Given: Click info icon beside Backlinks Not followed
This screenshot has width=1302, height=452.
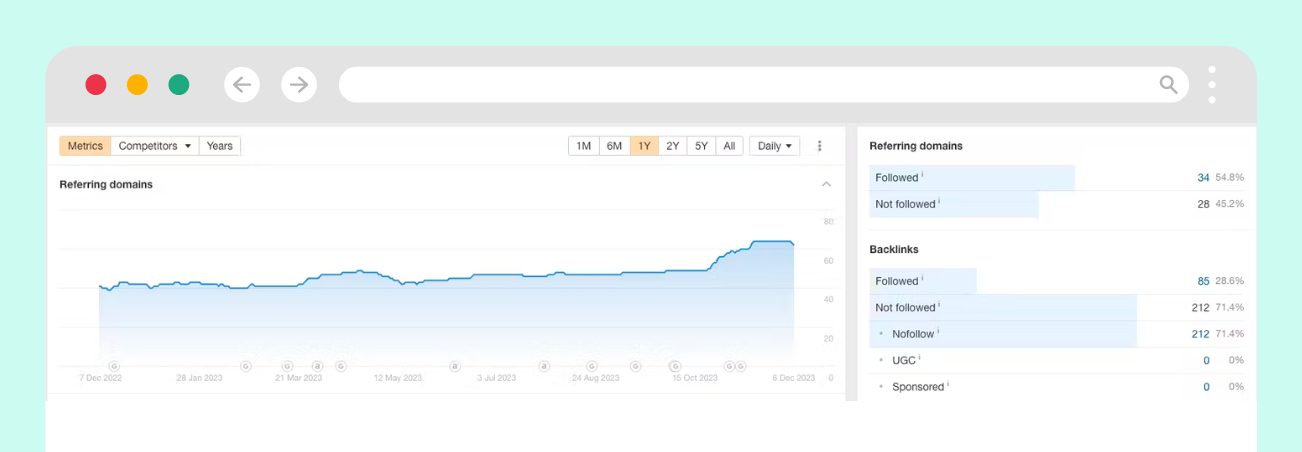Looking at the screenshot, I should (x=940, y=305).
